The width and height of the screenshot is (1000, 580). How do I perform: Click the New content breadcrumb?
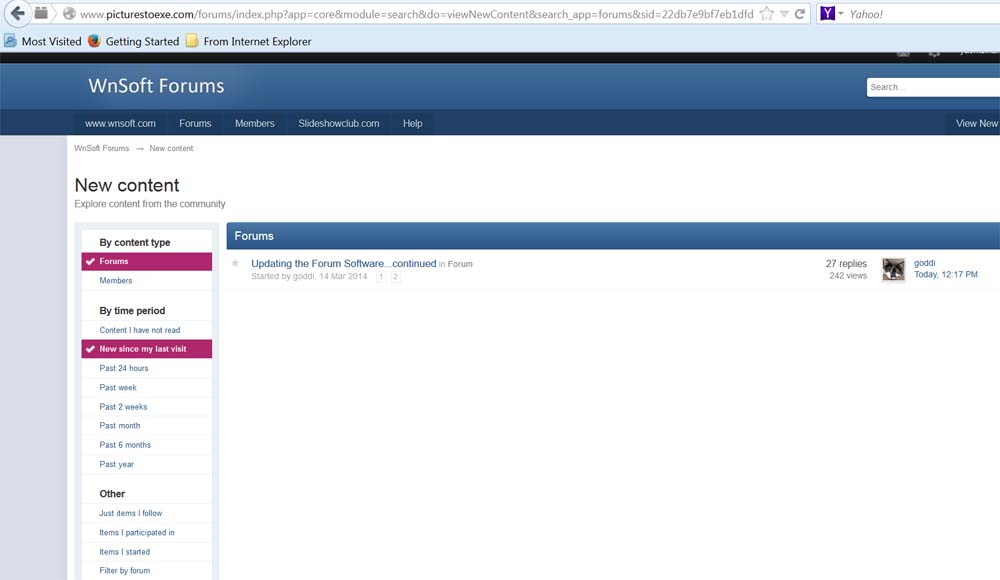pyautogui.click(x=171, y=148)
